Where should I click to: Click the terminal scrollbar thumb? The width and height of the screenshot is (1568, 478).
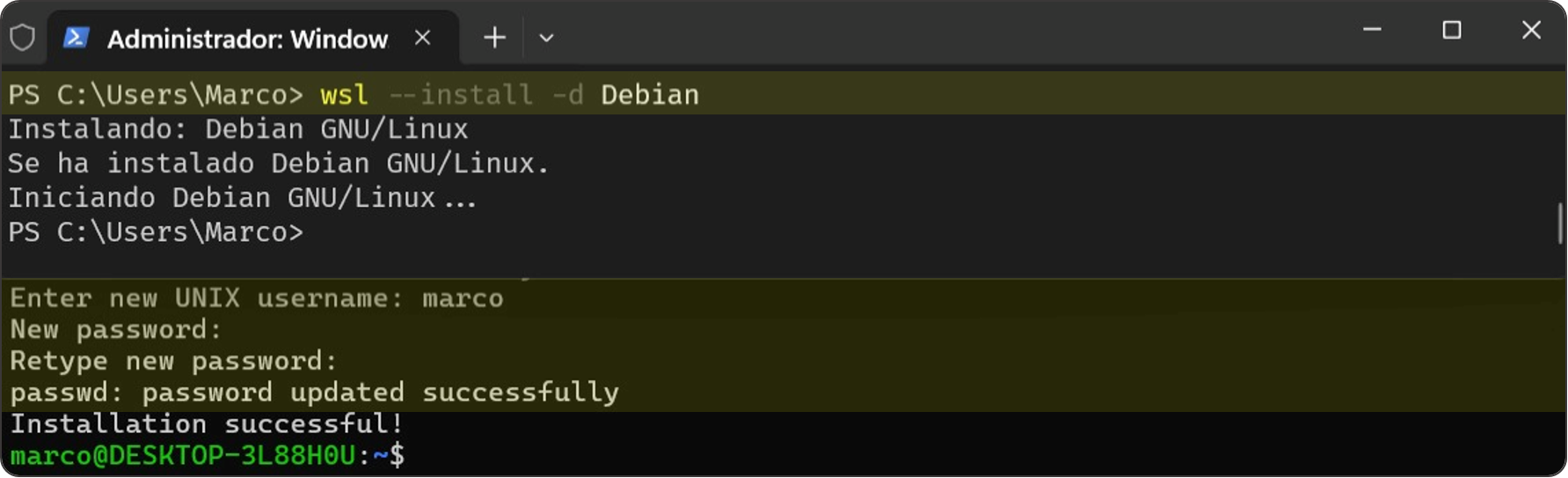[1561, 223]
